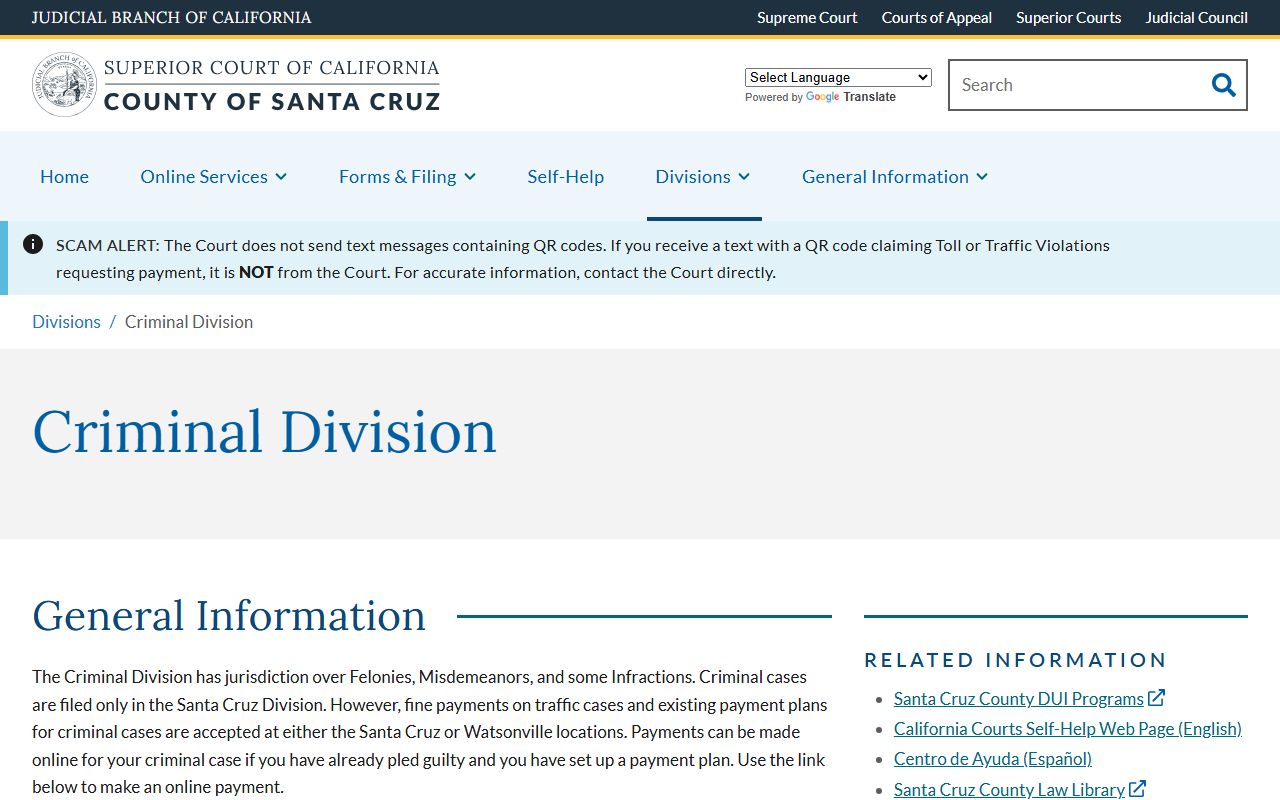Click the Related Information heading

pyautogui.click(x=1015, y=660)
